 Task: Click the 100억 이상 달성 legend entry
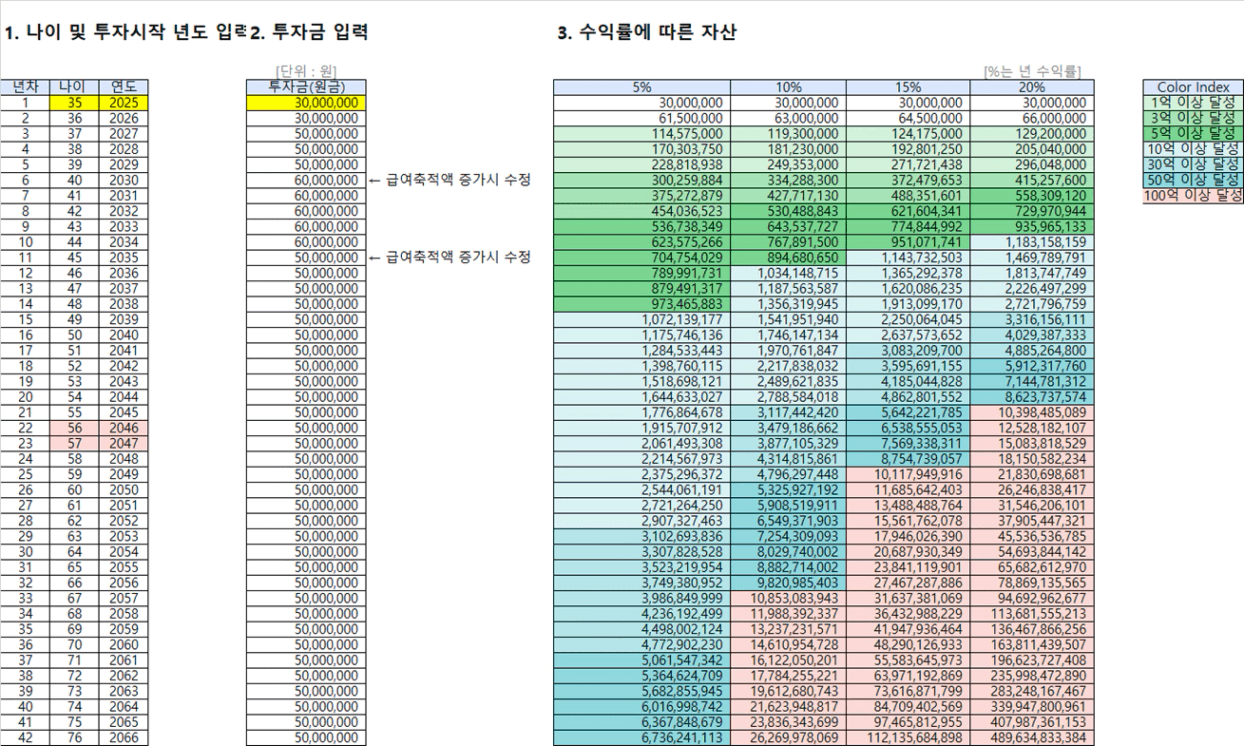click(1192, 195)
